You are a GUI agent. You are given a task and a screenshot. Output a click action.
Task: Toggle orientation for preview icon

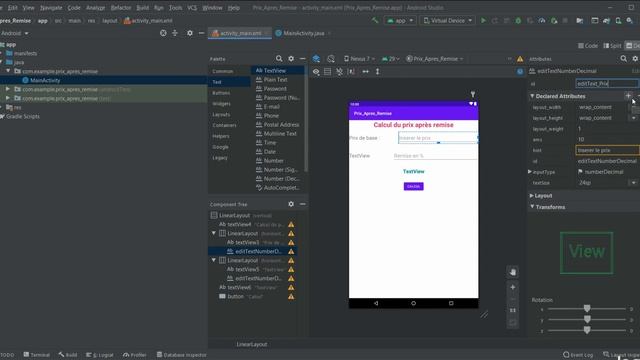(x=331, y=59)
